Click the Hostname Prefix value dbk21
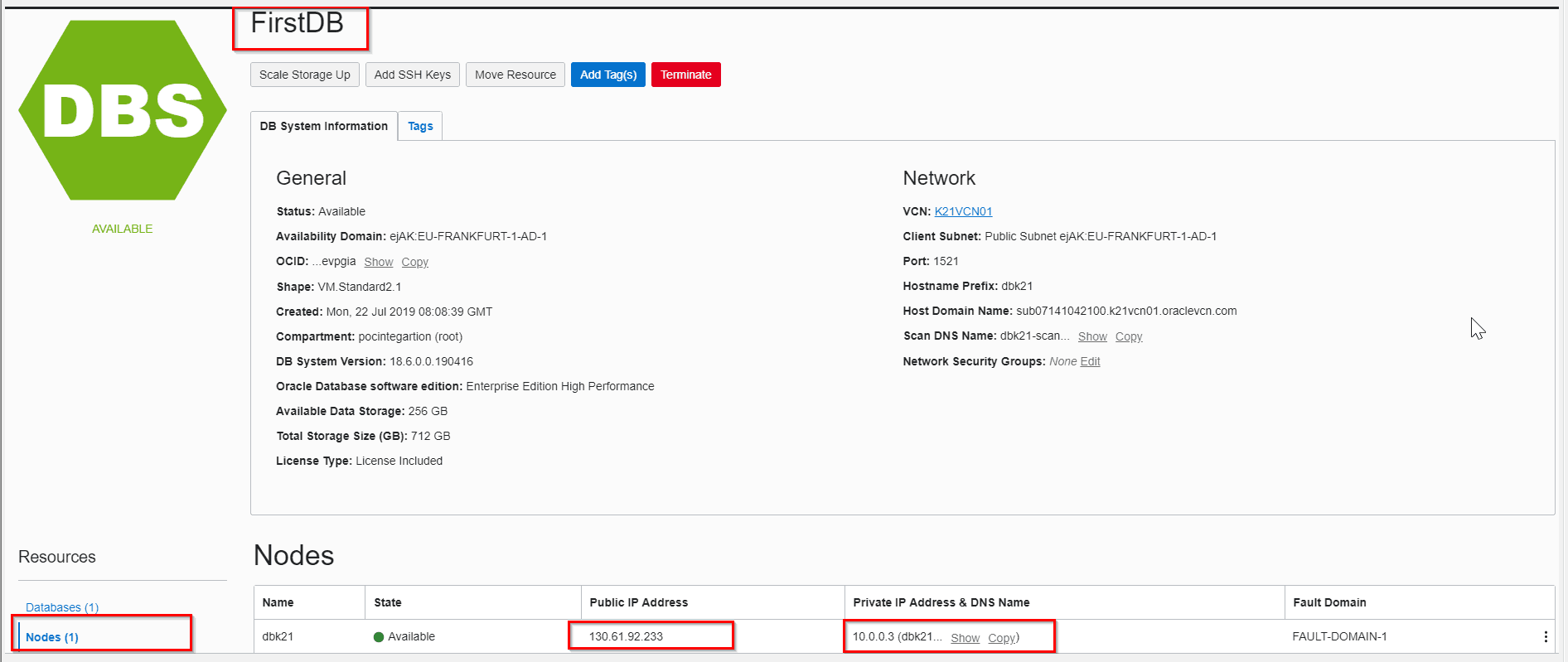The width and height of the screenshot is (1568, 662). pos(1017,286)
